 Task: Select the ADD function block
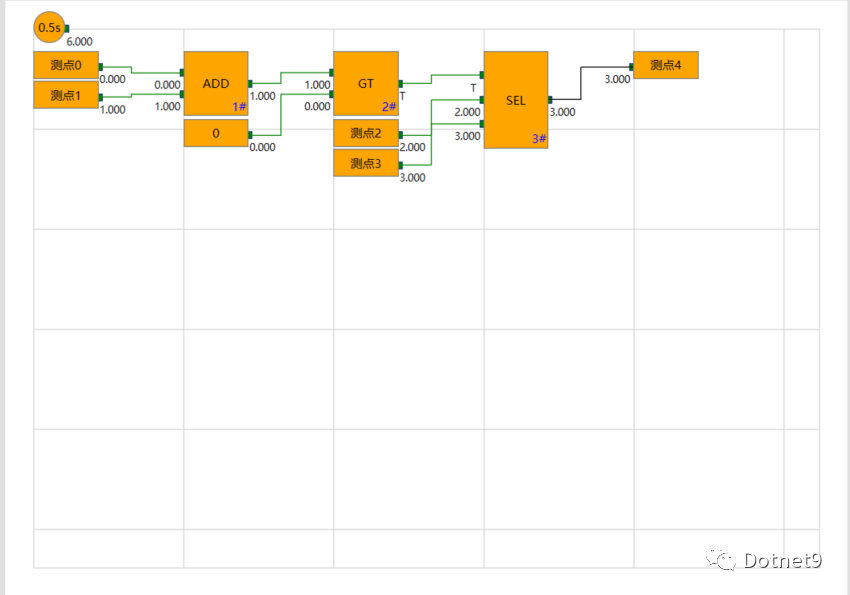click(216, 83)
